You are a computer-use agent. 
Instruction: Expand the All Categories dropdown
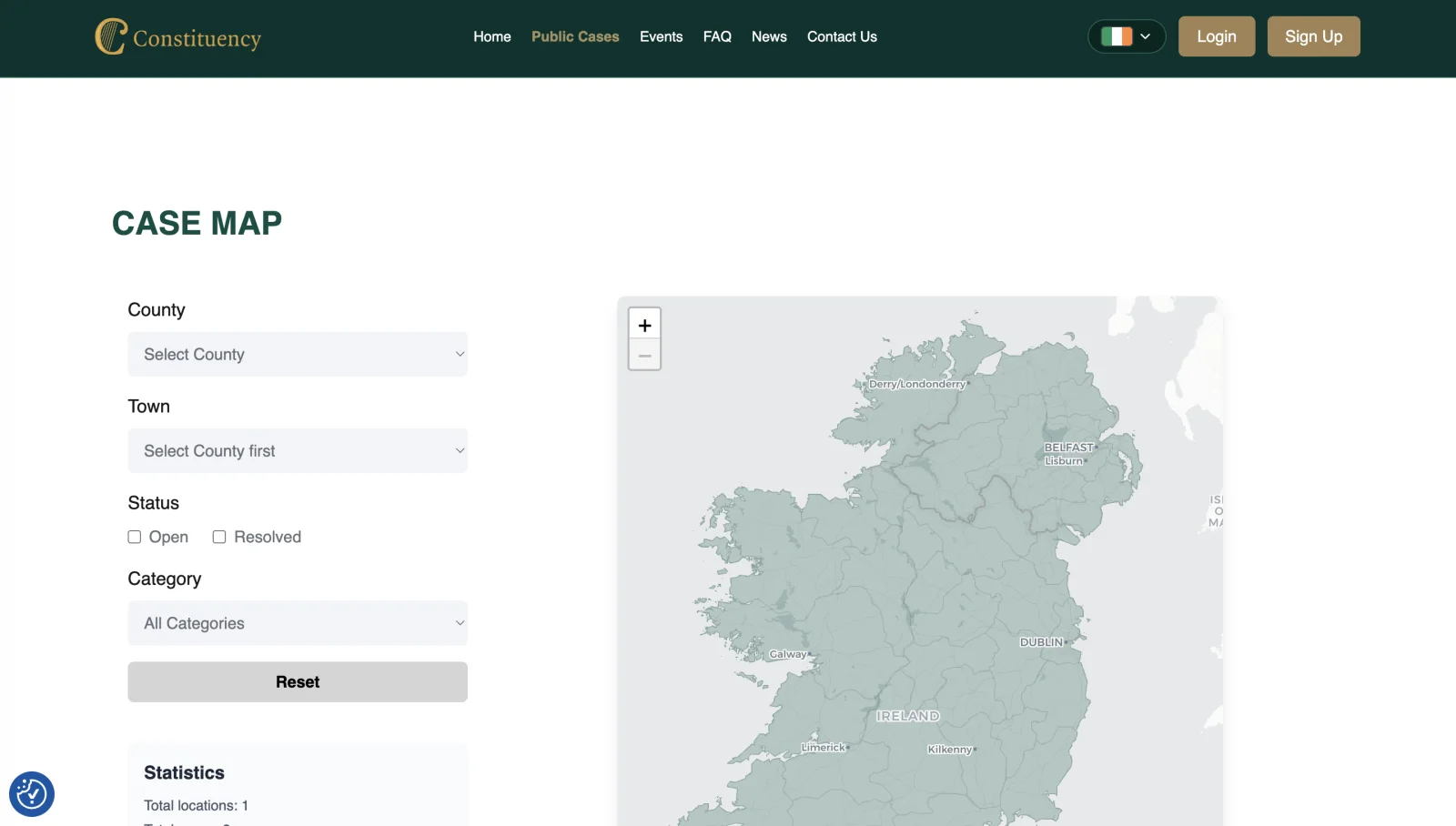tap(298, 623)
